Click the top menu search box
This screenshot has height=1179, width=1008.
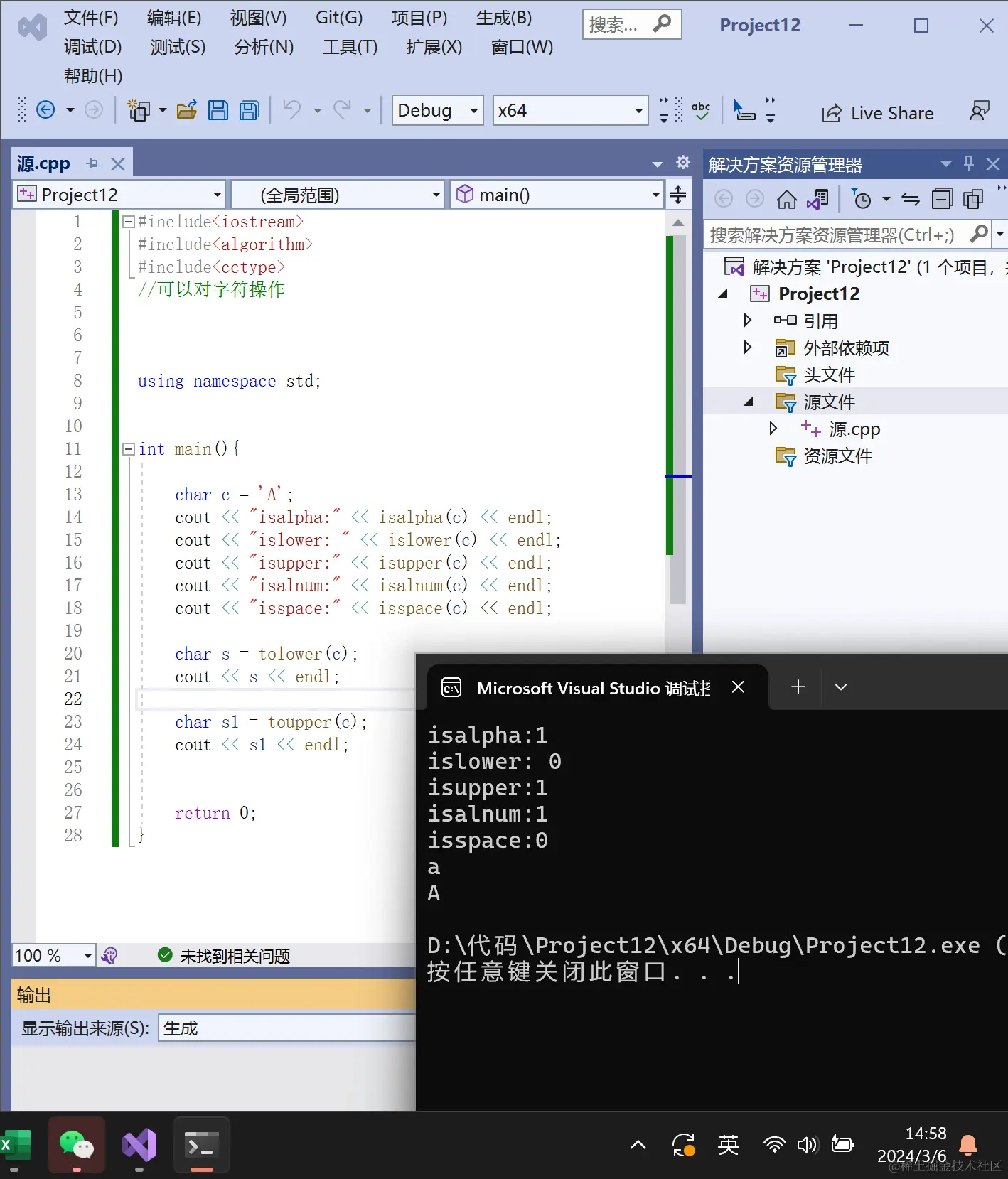[632, 25]
